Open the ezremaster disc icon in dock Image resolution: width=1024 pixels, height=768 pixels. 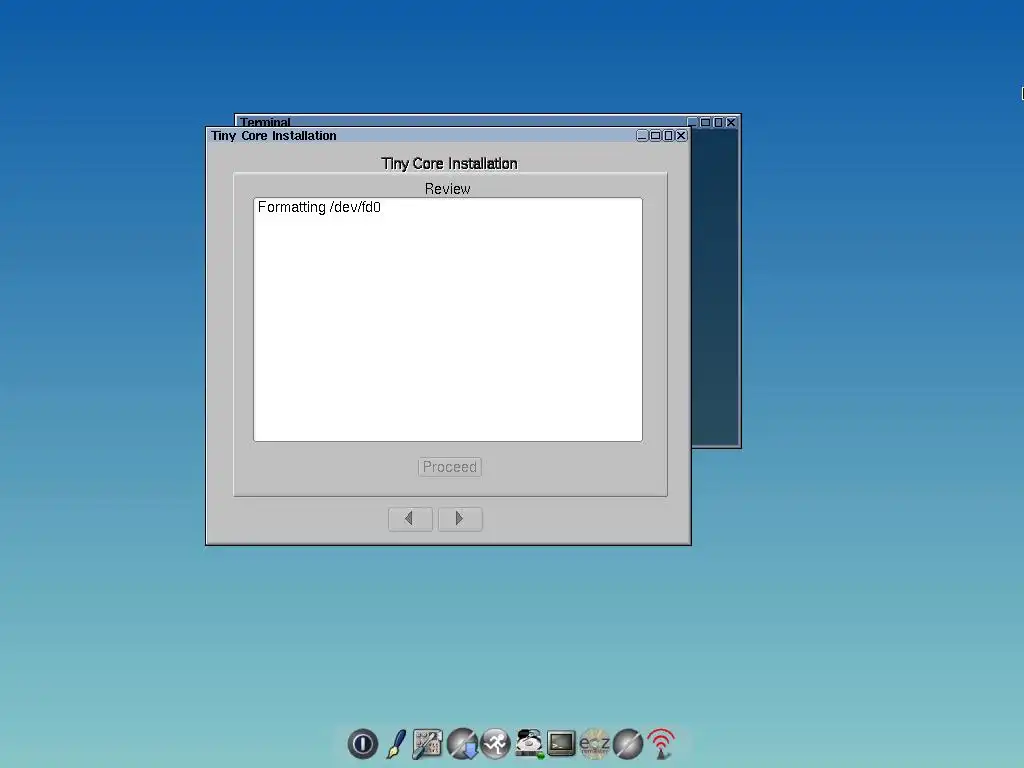(594, 744)
